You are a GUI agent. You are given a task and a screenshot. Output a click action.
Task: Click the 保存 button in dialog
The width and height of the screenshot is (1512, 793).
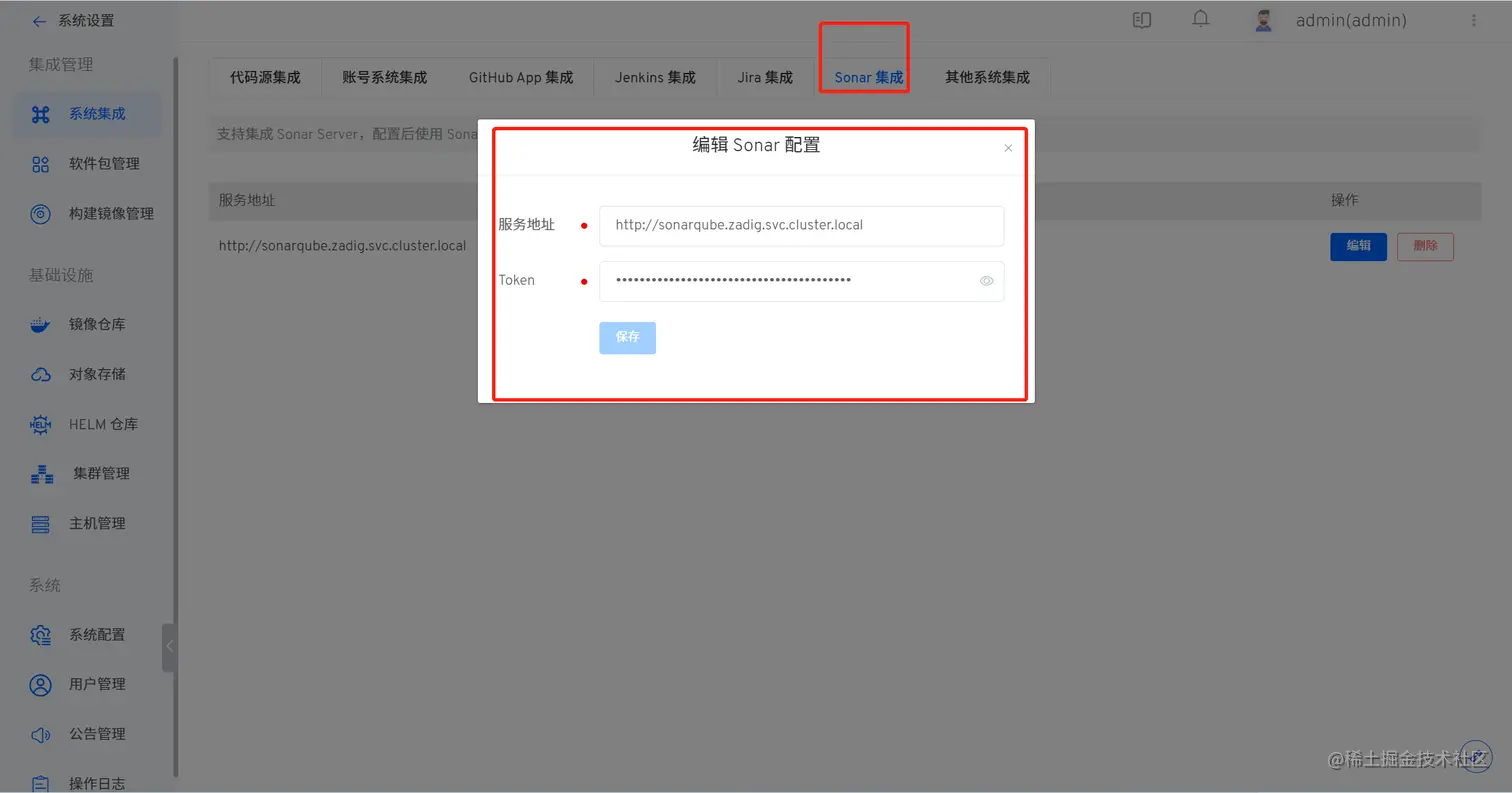point(627,338)
